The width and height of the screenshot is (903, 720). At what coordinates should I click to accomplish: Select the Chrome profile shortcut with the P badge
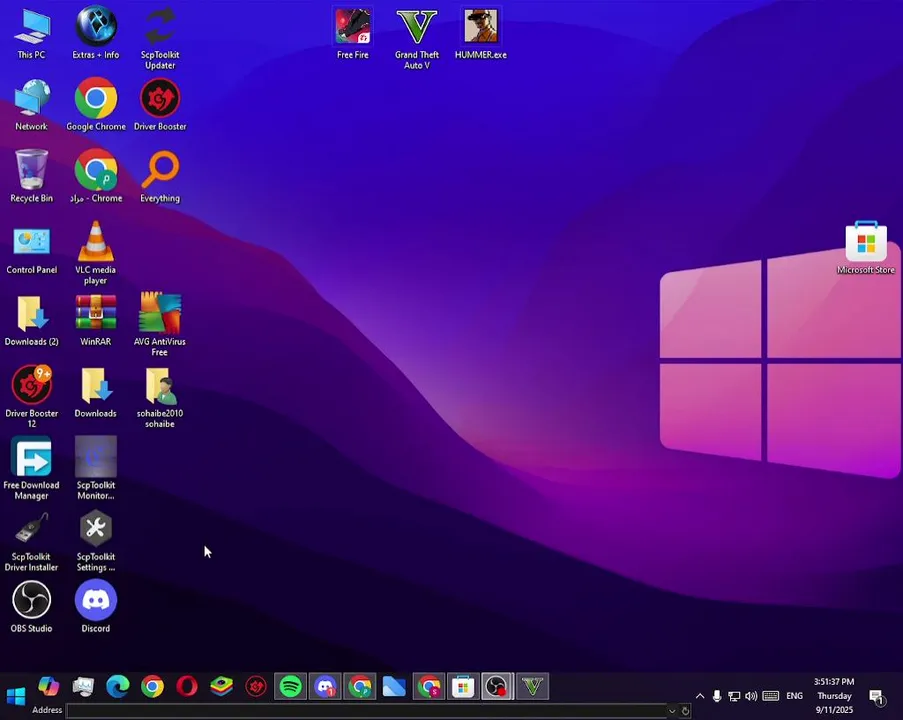click(x=96, y=177)
